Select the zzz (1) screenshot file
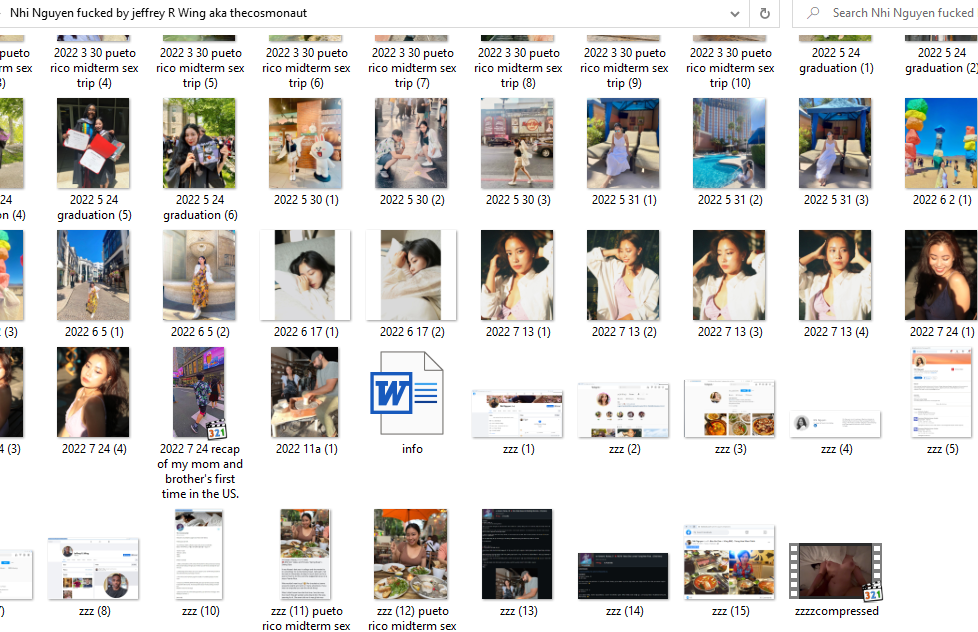 click(x=517, y=413)
